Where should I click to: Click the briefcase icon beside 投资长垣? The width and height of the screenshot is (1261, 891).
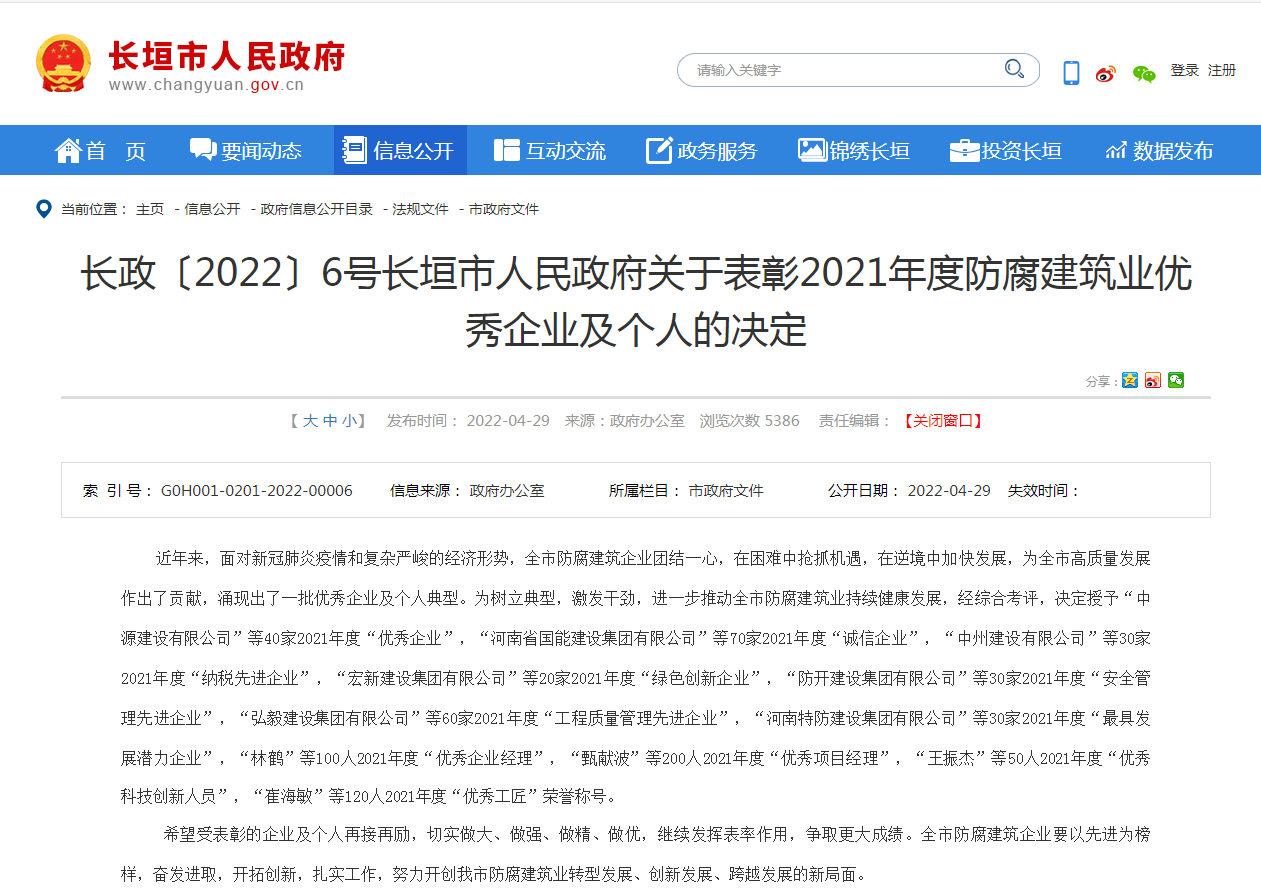(964, 150)
